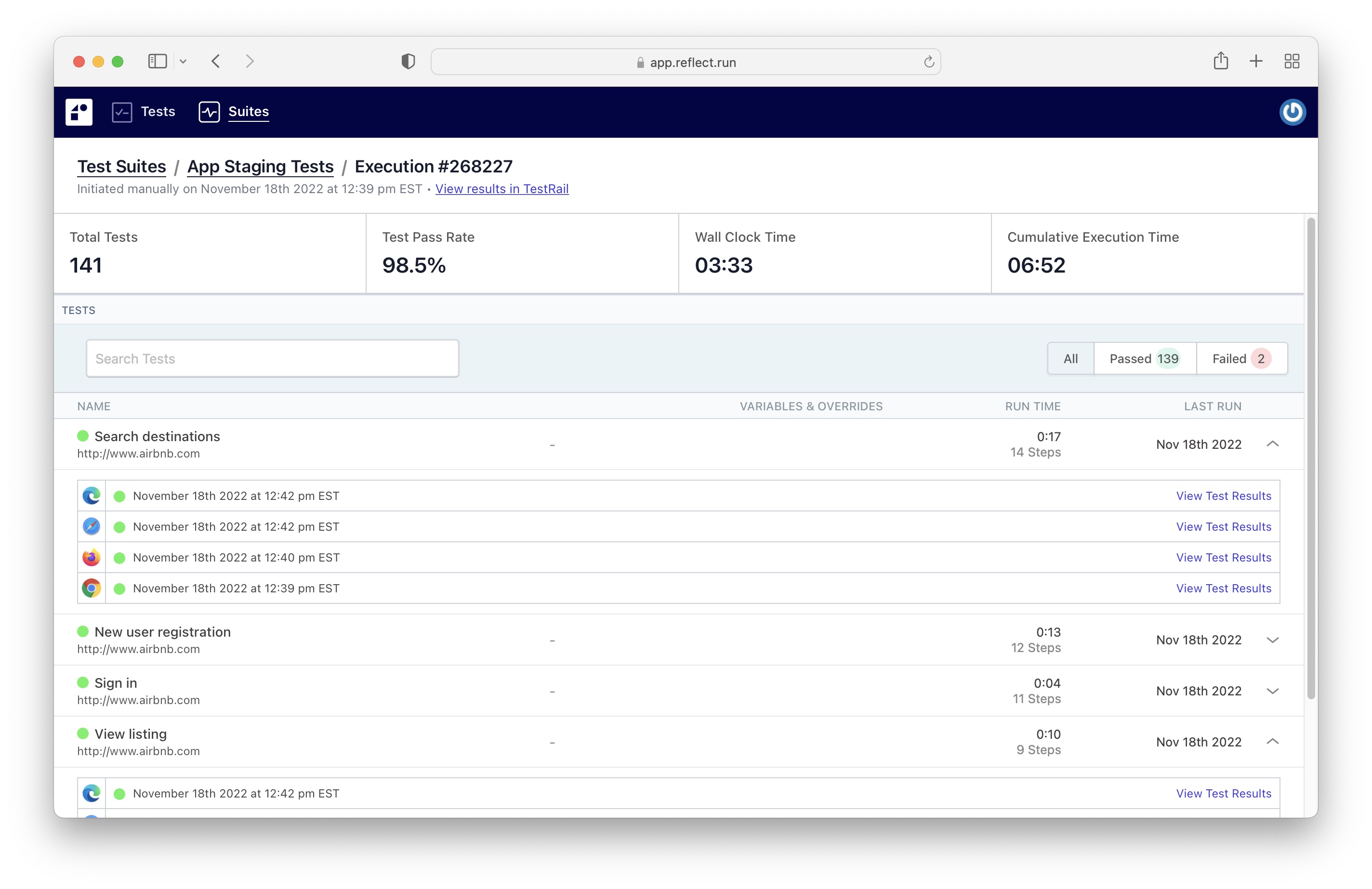1372x889 pixels.
Task: Open the account power icon menu
Action: pos(1292,112)
